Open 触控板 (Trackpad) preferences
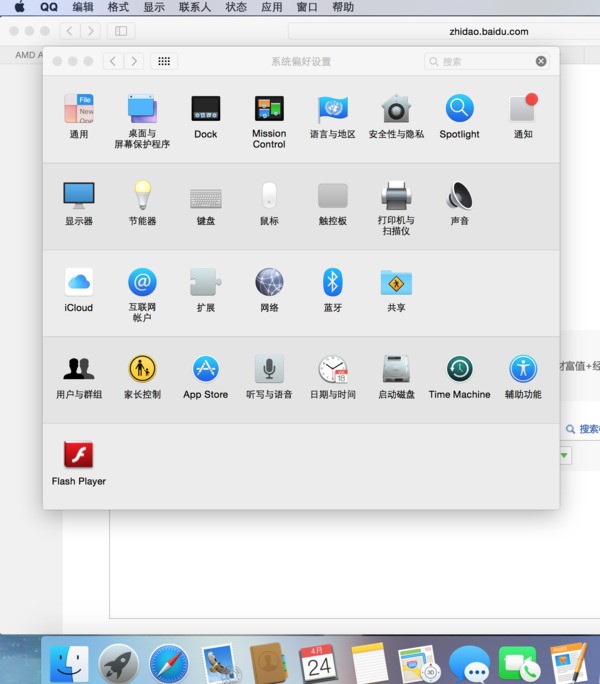This screenshot has height=684, width=600. pyautogui.click(x=333, y=202)
